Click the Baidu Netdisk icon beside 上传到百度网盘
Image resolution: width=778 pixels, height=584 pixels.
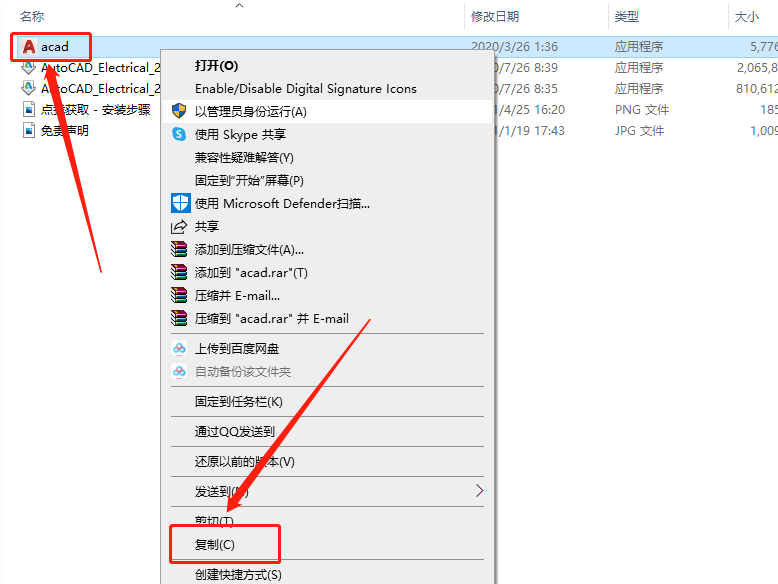[x=179, y=348]
